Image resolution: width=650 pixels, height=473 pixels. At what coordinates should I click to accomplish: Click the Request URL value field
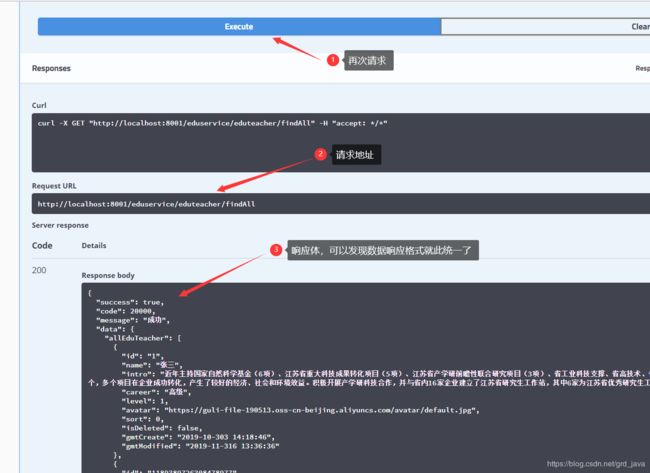(341, 204)
